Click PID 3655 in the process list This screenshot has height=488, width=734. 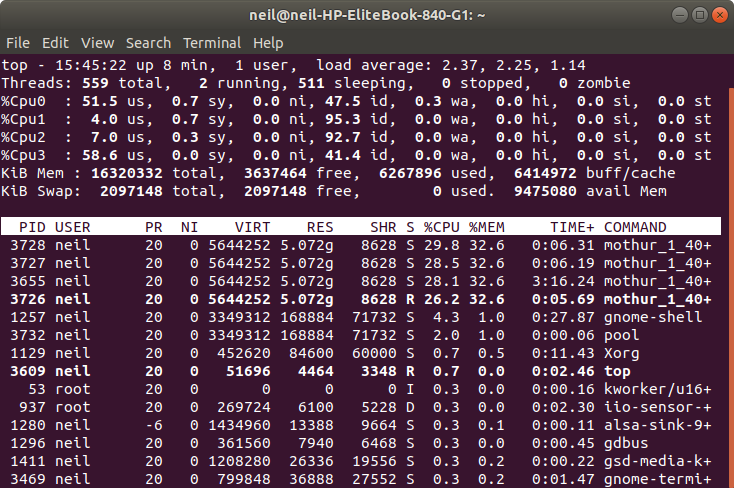pyautogui.click(x=28, y=281)
